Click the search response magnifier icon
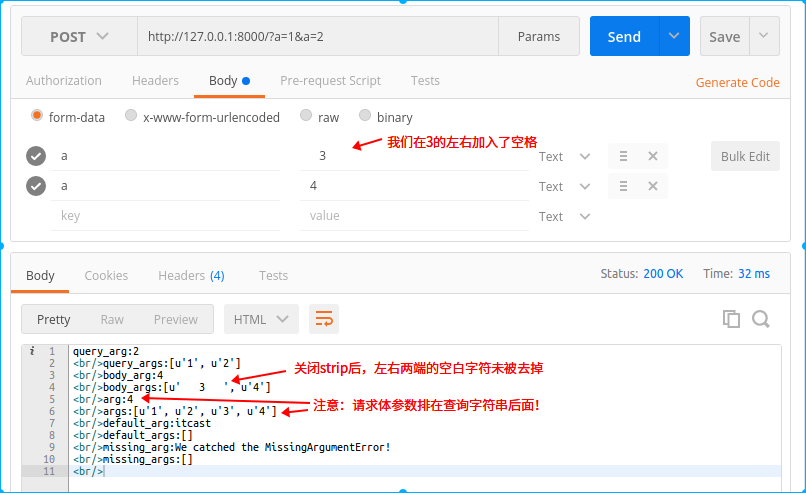The image size is (806, 493). click(x=760, y=319)
